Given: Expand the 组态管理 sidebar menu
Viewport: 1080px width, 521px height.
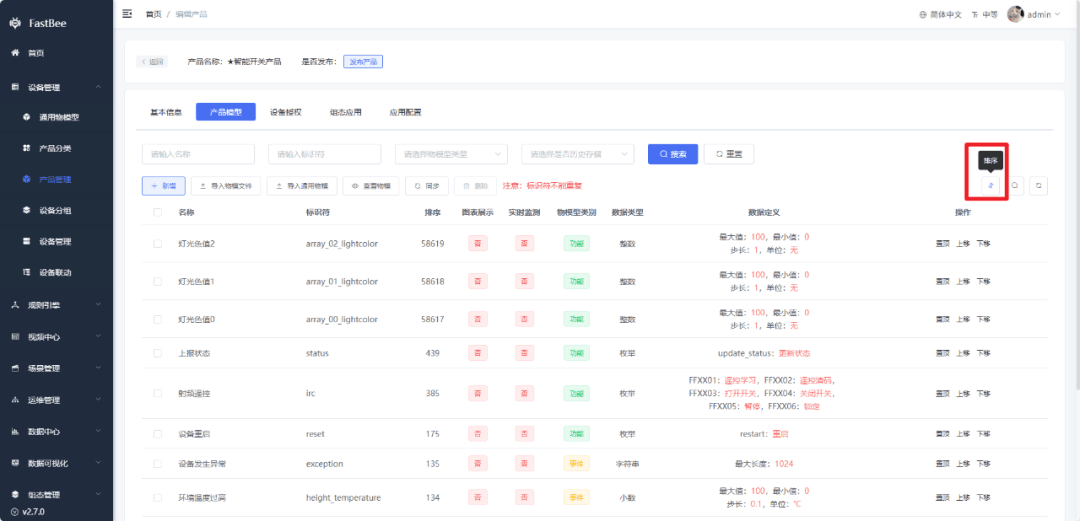Looking at the screenshot, I should click(56, 495).
